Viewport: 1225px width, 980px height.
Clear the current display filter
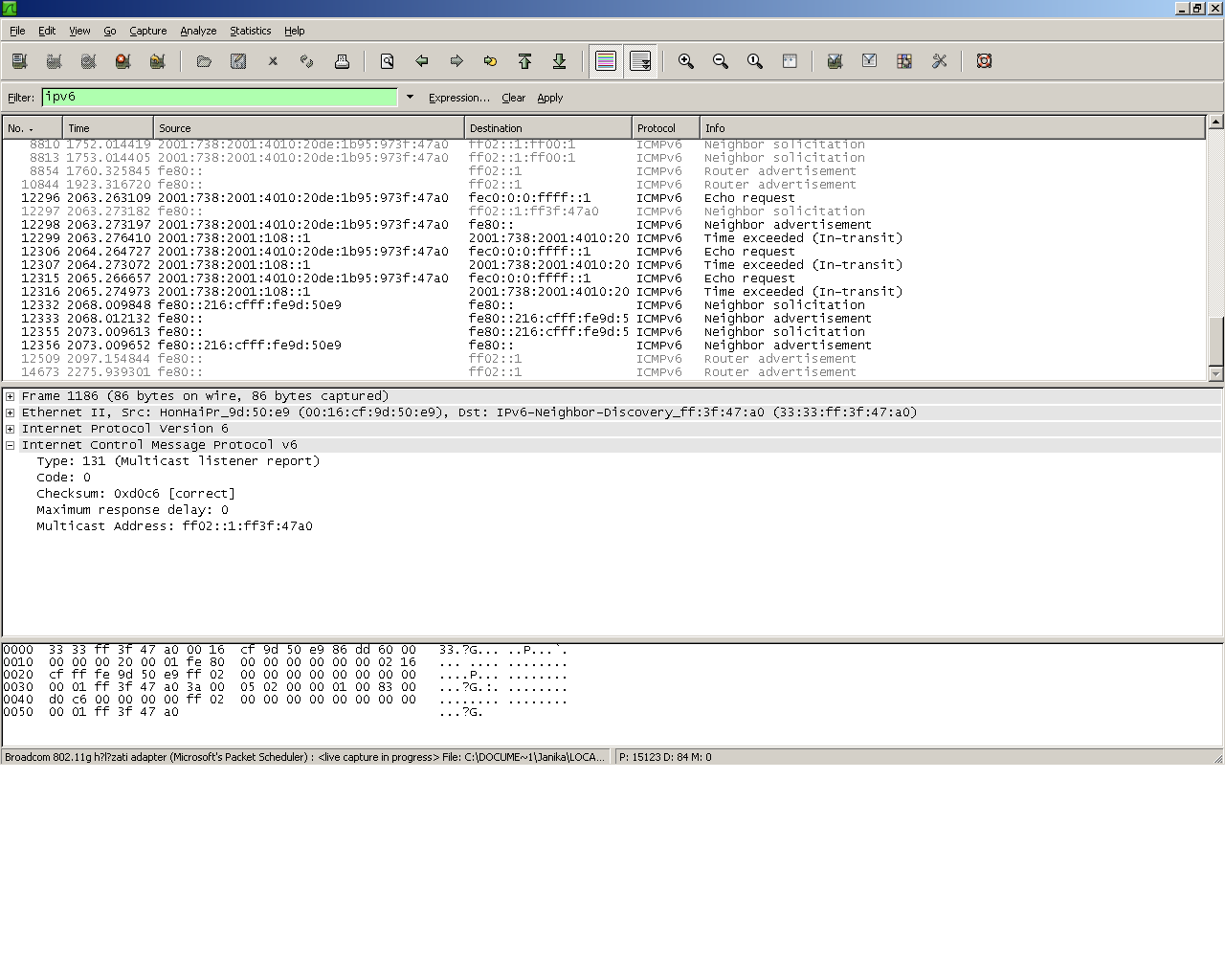coord(514,97)
